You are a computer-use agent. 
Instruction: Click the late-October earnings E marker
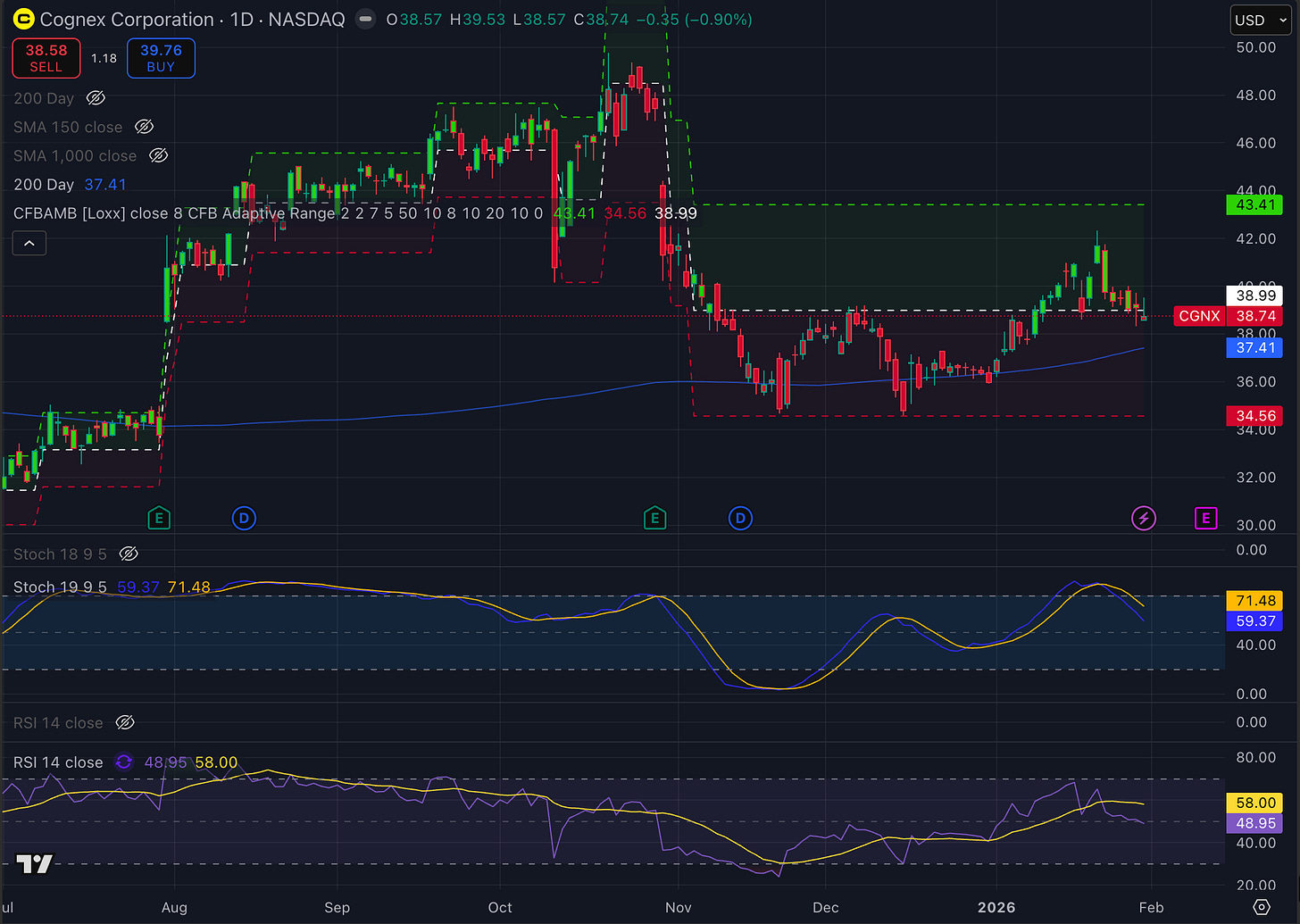pos(654,517)
